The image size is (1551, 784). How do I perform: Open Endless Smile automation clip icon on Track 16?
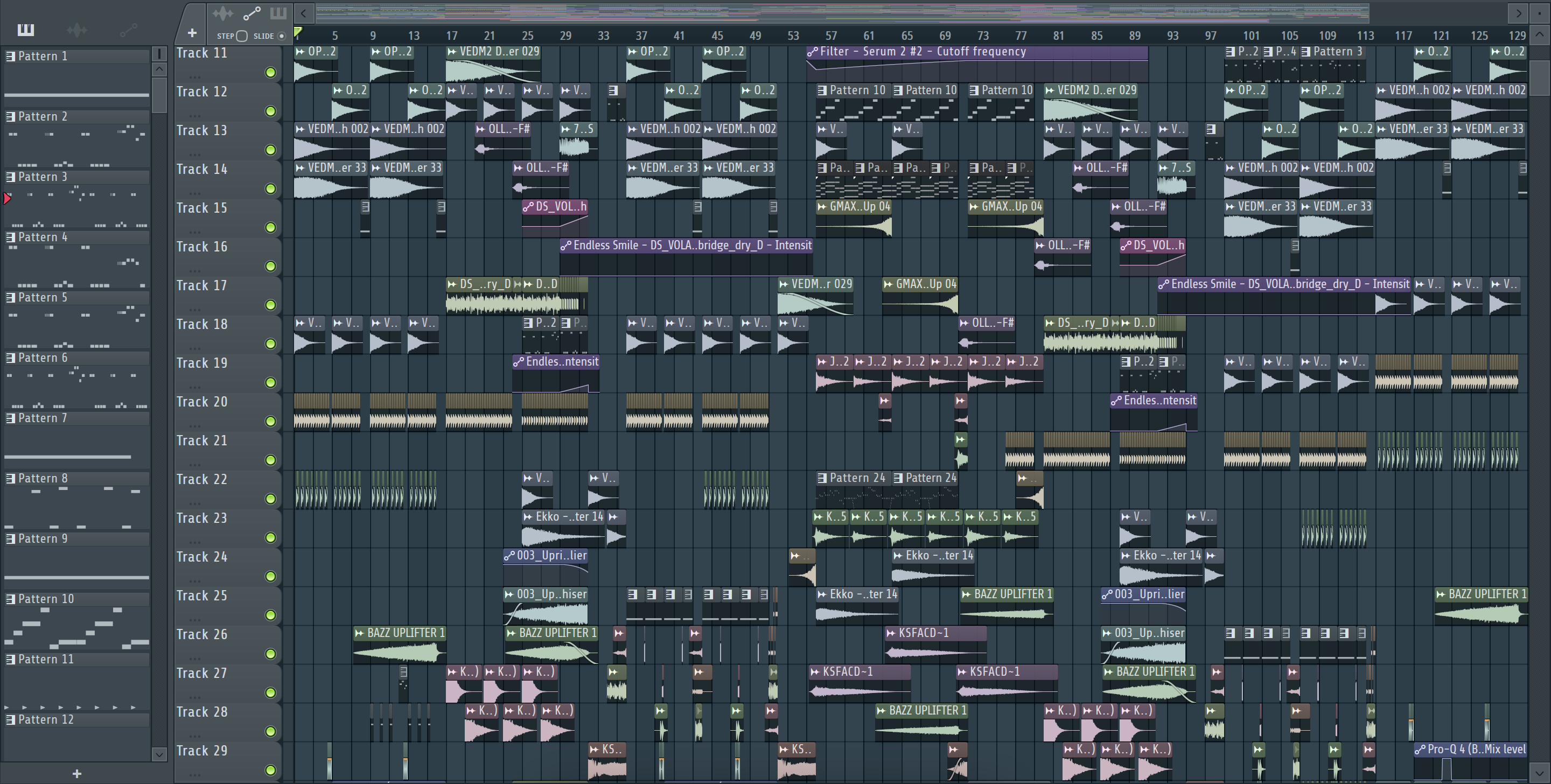point(565,245)
